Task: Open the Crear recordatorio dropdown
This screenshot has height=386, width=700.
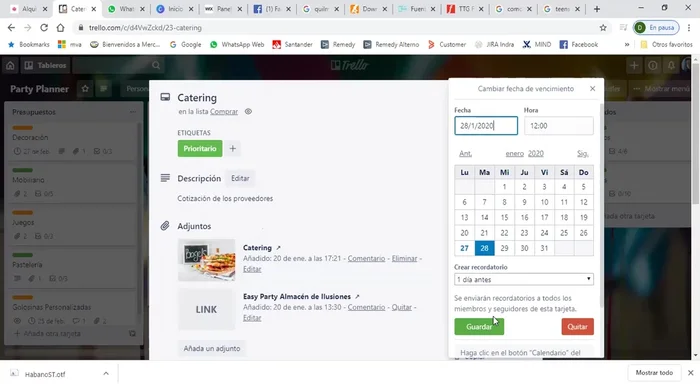Action: tap(524, 279)
